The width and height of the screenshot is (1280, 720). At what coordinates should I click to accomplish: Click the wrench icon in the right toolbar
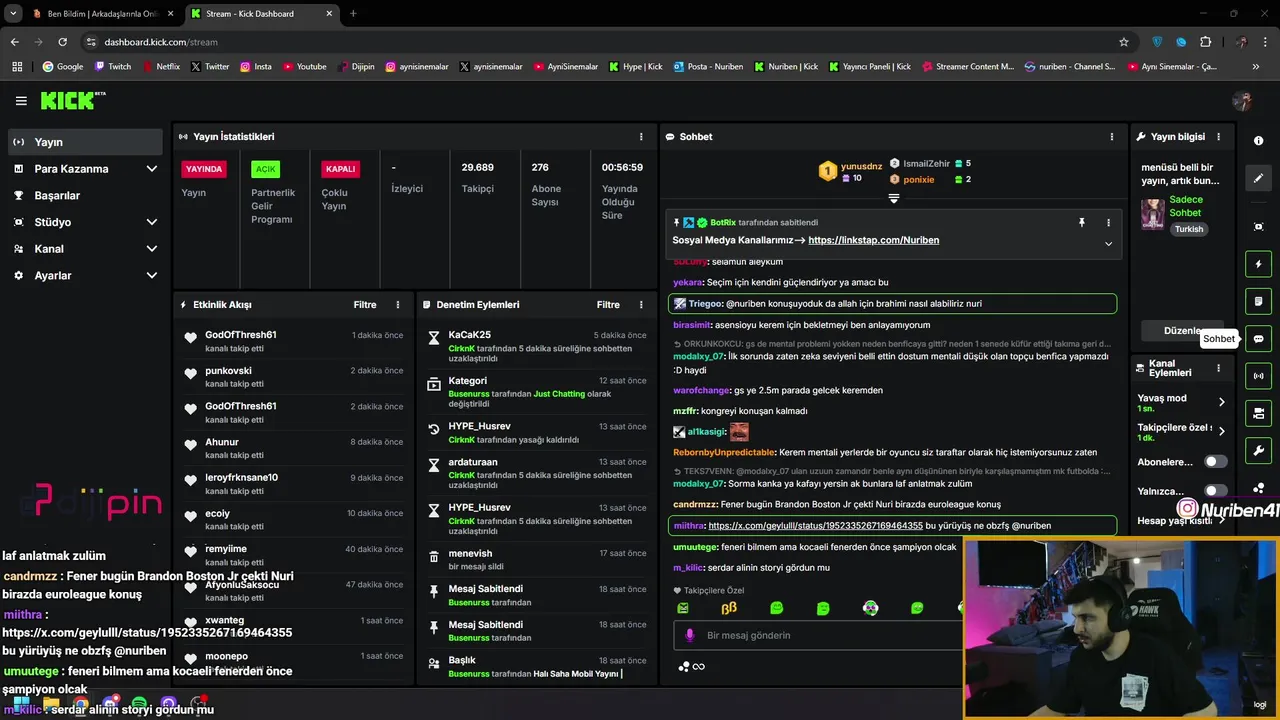[1259, 450]
